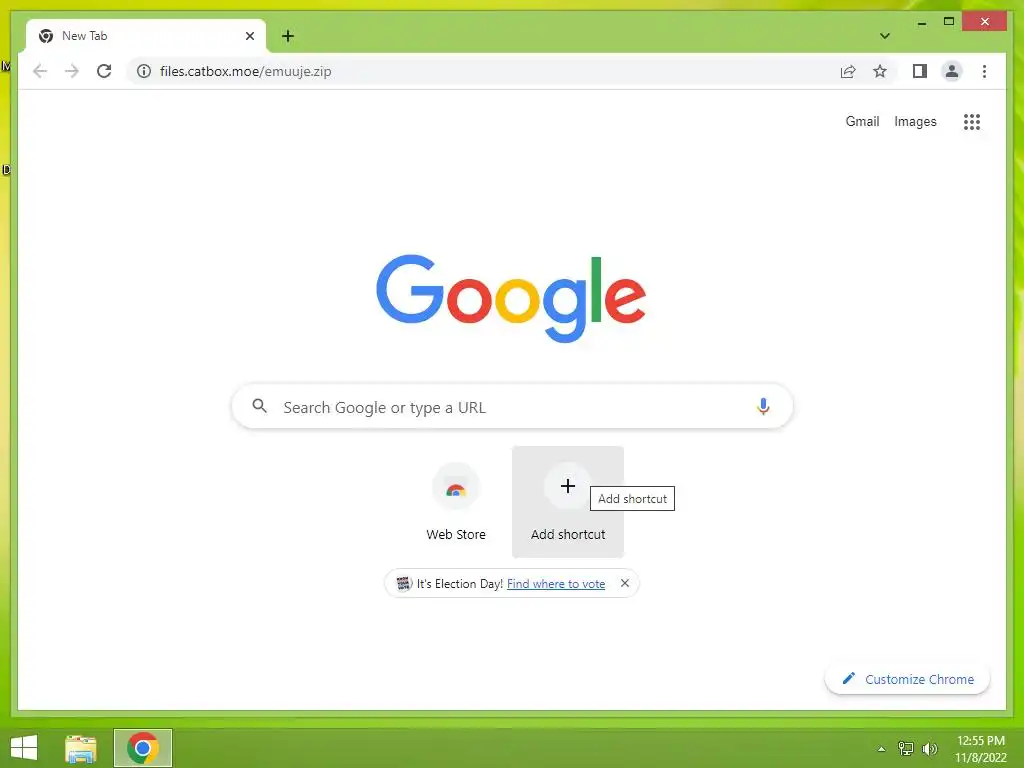This screenshot has height=768, width=1024.
Task: Open Google Images link
Action: point(915,121)
